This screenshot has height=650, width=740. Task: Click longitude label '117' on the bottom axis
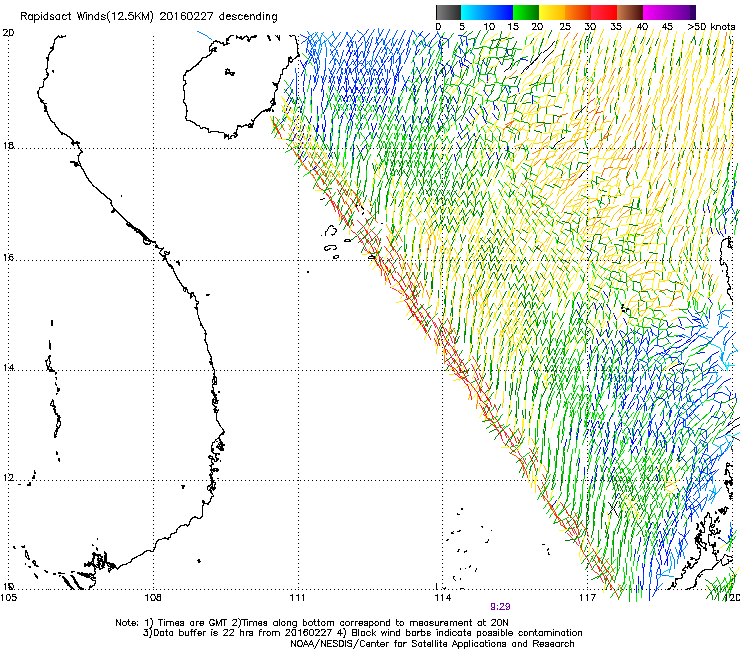587,598
